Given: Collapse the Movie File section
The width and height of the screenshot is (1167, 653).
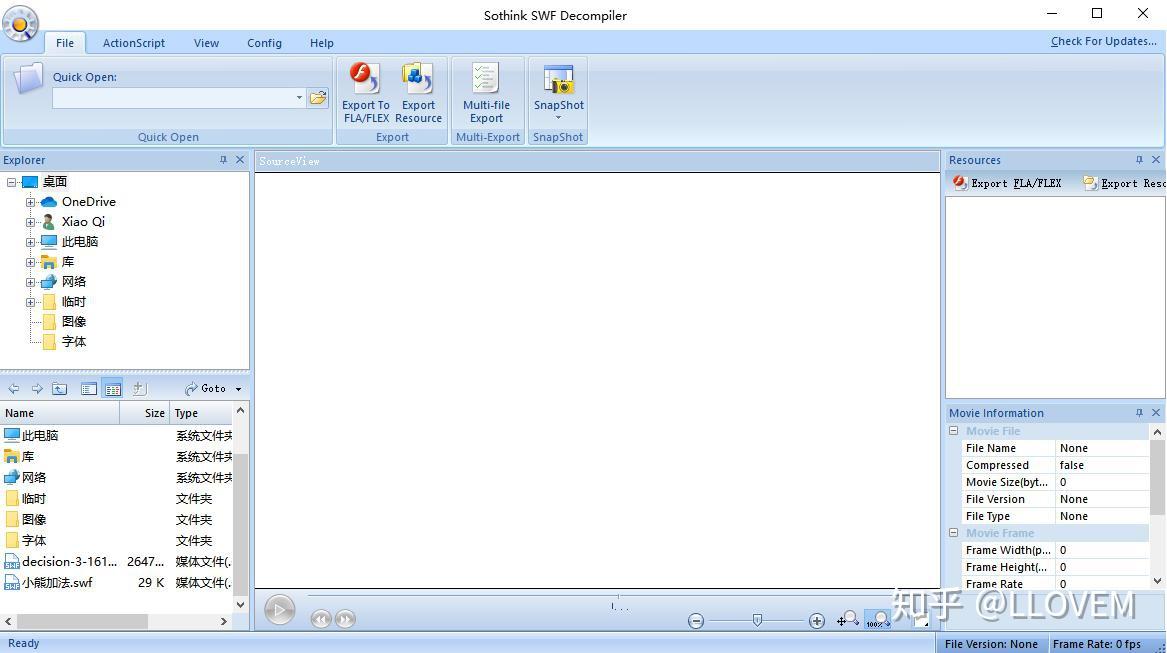Looking at the screenshot, I should click(x=953, y=431).
